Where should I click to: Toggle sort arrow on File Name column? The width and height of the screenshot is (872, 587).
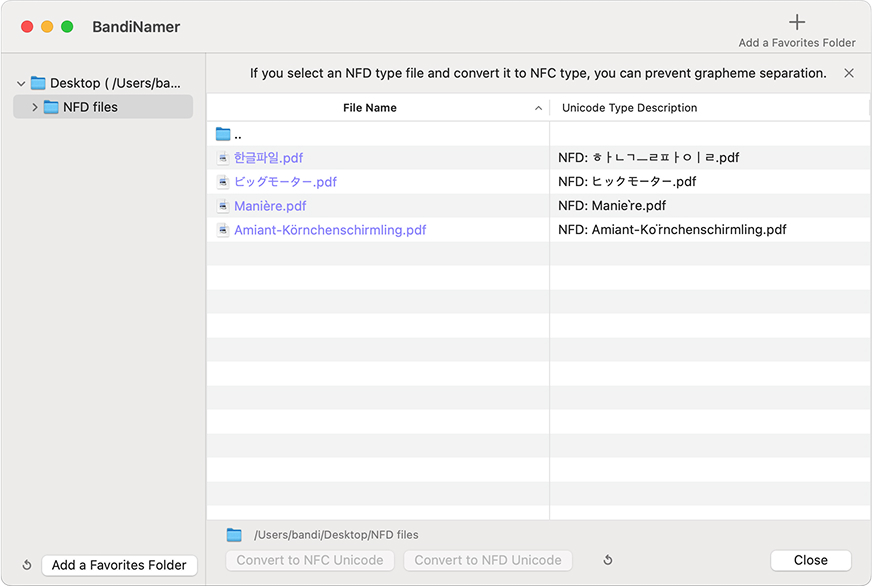coord(538,108)
